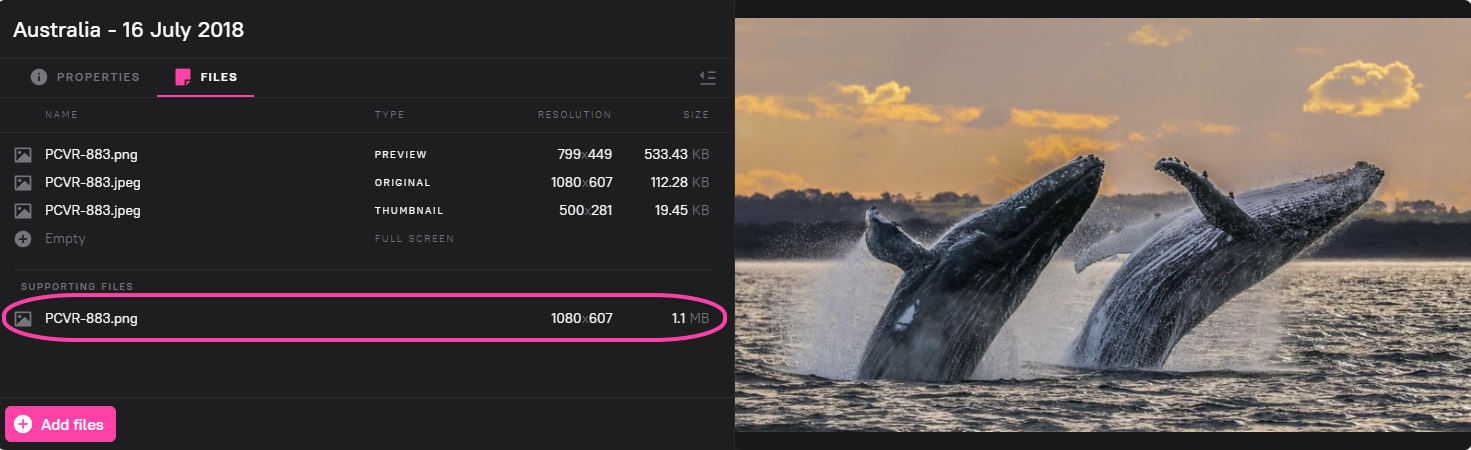Select the original PCVR-883.jpeg file name
This screenshot has width=1471, height=450.
click(x=92, y=183)
